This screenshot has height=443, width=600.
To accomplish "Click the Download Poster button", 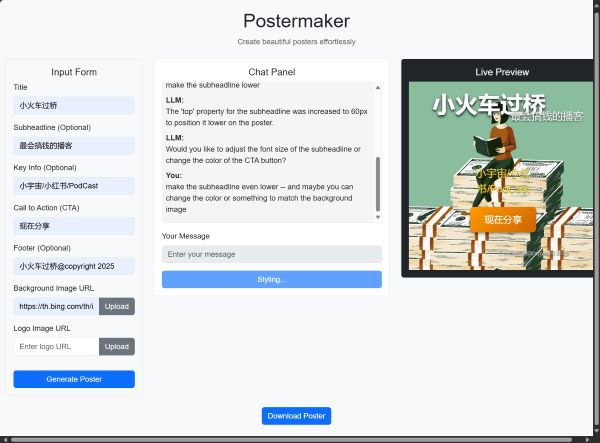I will click(x=297, y=416).
